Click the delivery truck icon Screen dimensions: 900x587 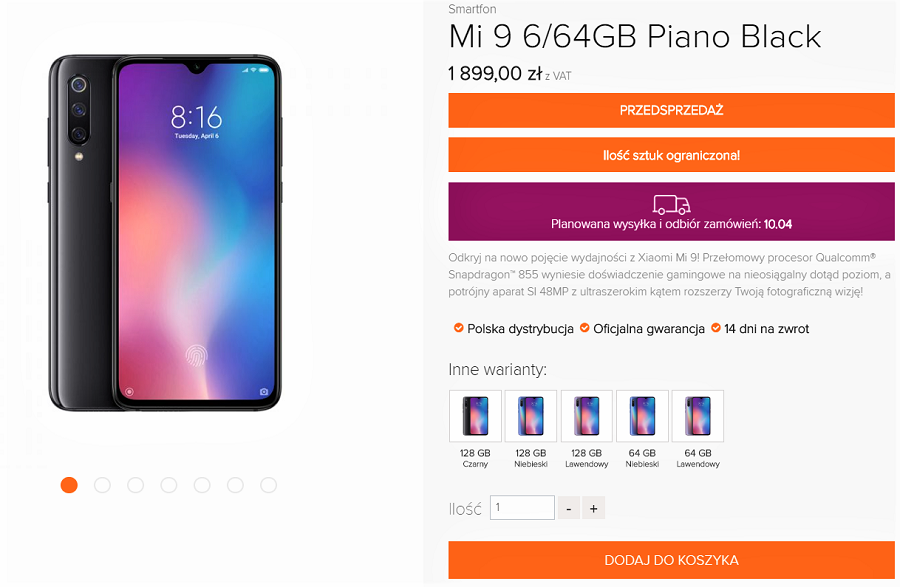(671, 204)
